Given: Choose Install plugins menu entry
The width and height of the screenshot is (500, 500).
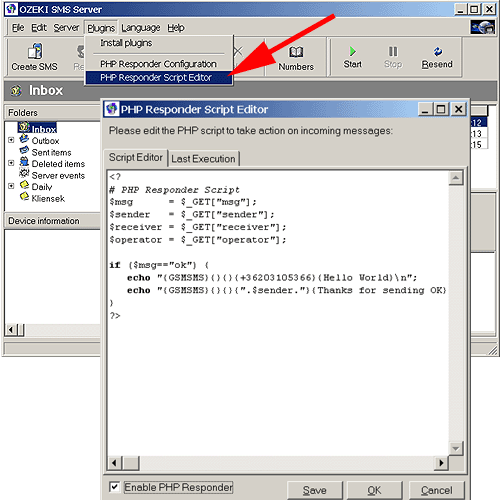Looking at the screenshot, I should [x=159, y=43].
